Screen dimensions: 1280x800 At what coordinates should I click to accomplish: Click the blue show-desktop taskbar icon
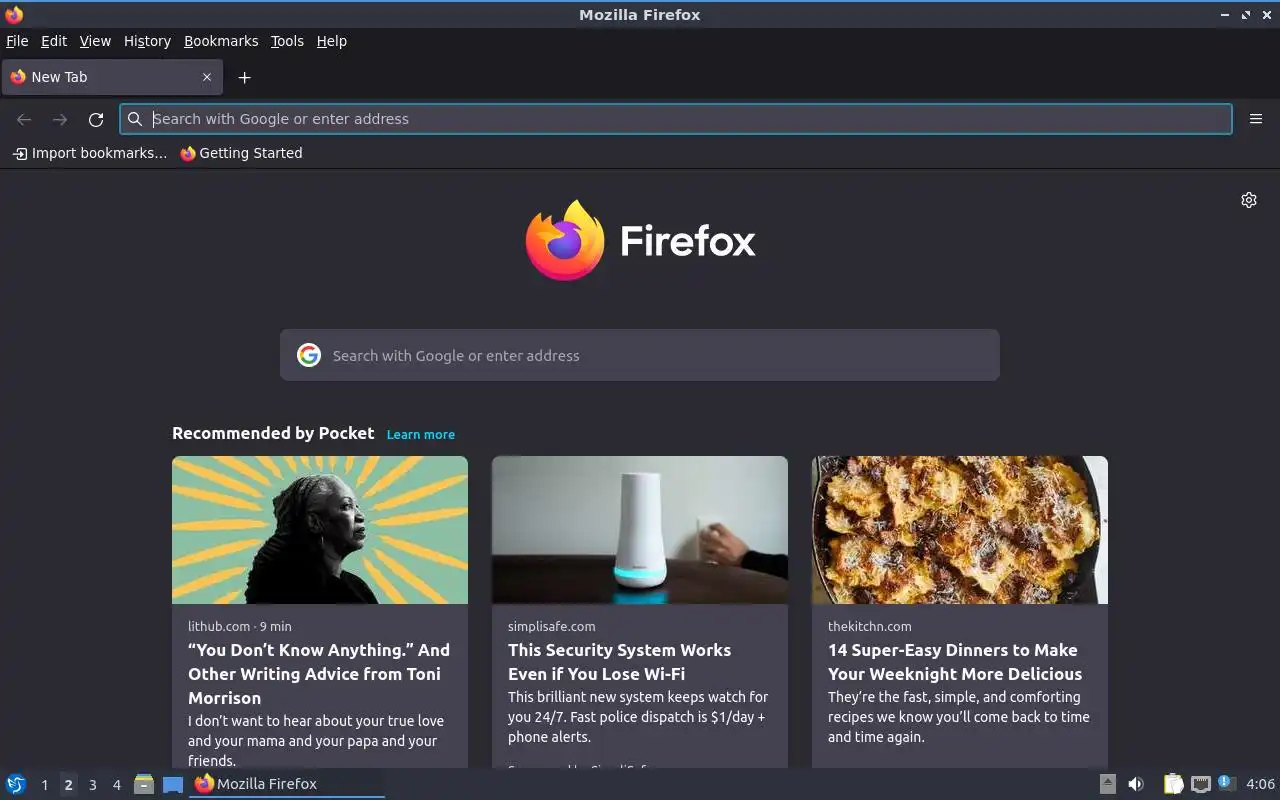point(173,784)
